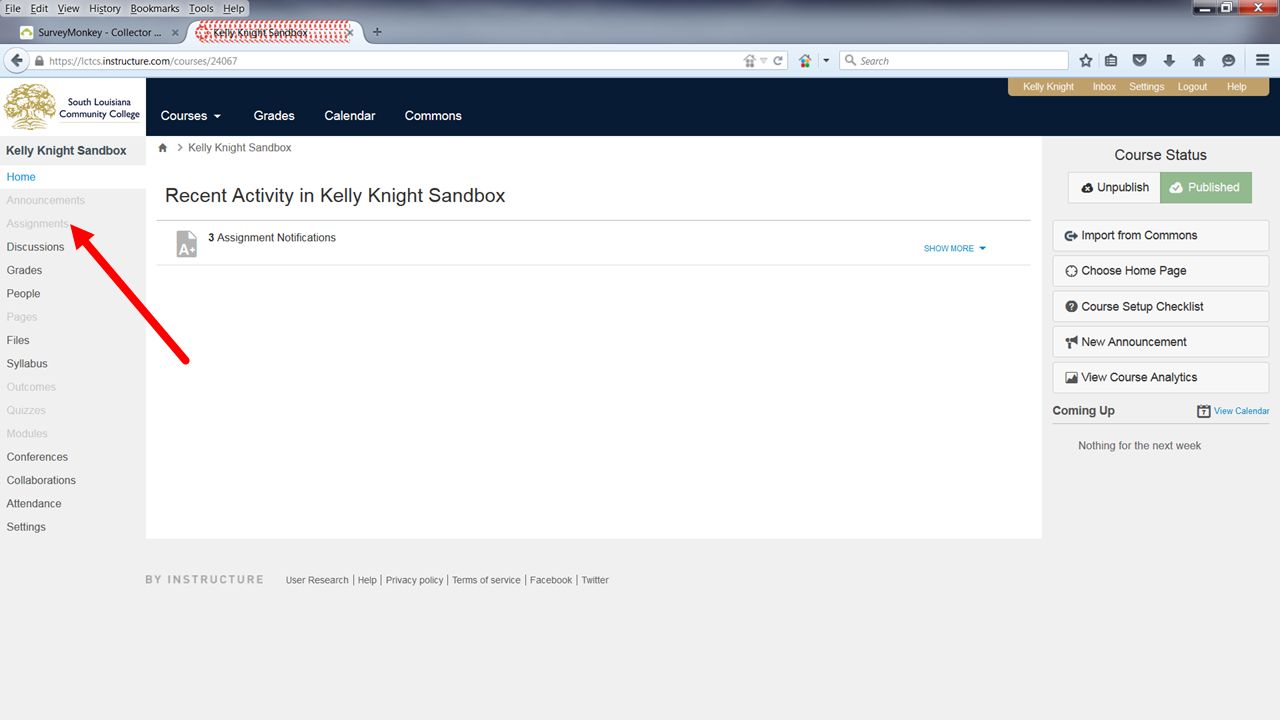Open Collaborations in course sidebar
Viewport: 1280px width, 720px height.
41,481
